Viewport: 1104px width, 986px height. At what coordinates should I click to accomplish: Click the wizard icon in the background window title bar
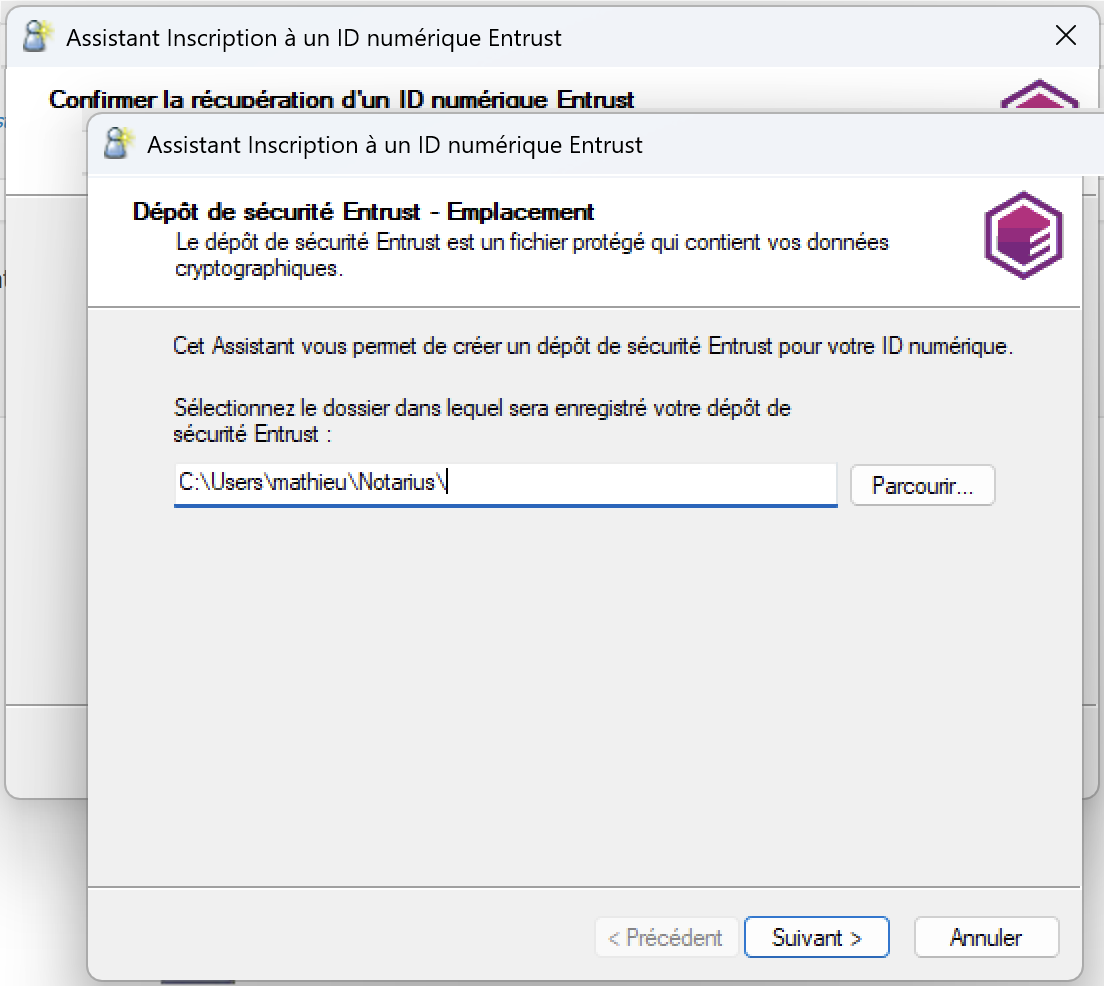[38, 38]
